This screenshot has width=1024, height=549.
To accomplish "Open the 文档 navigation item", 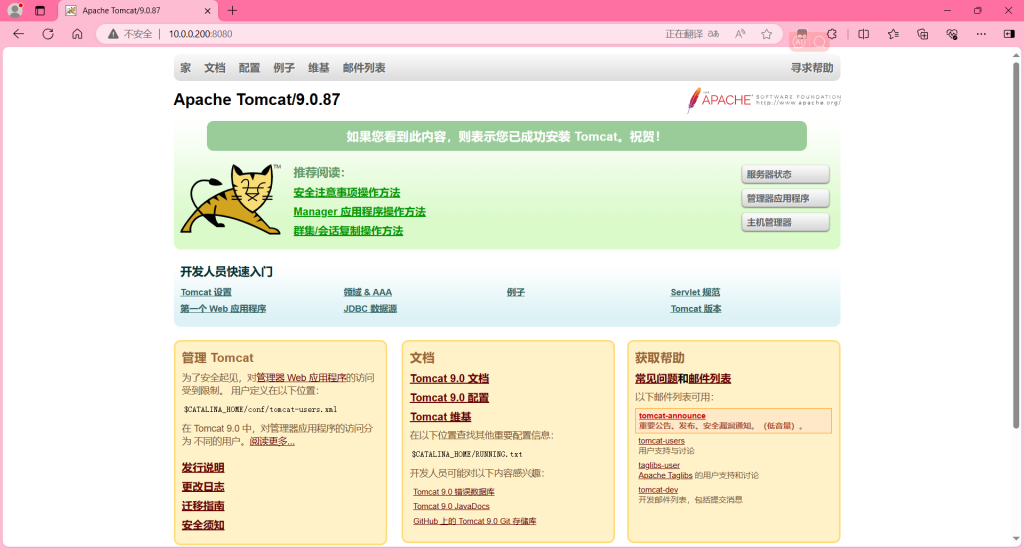I will click(x=214, y=68).
